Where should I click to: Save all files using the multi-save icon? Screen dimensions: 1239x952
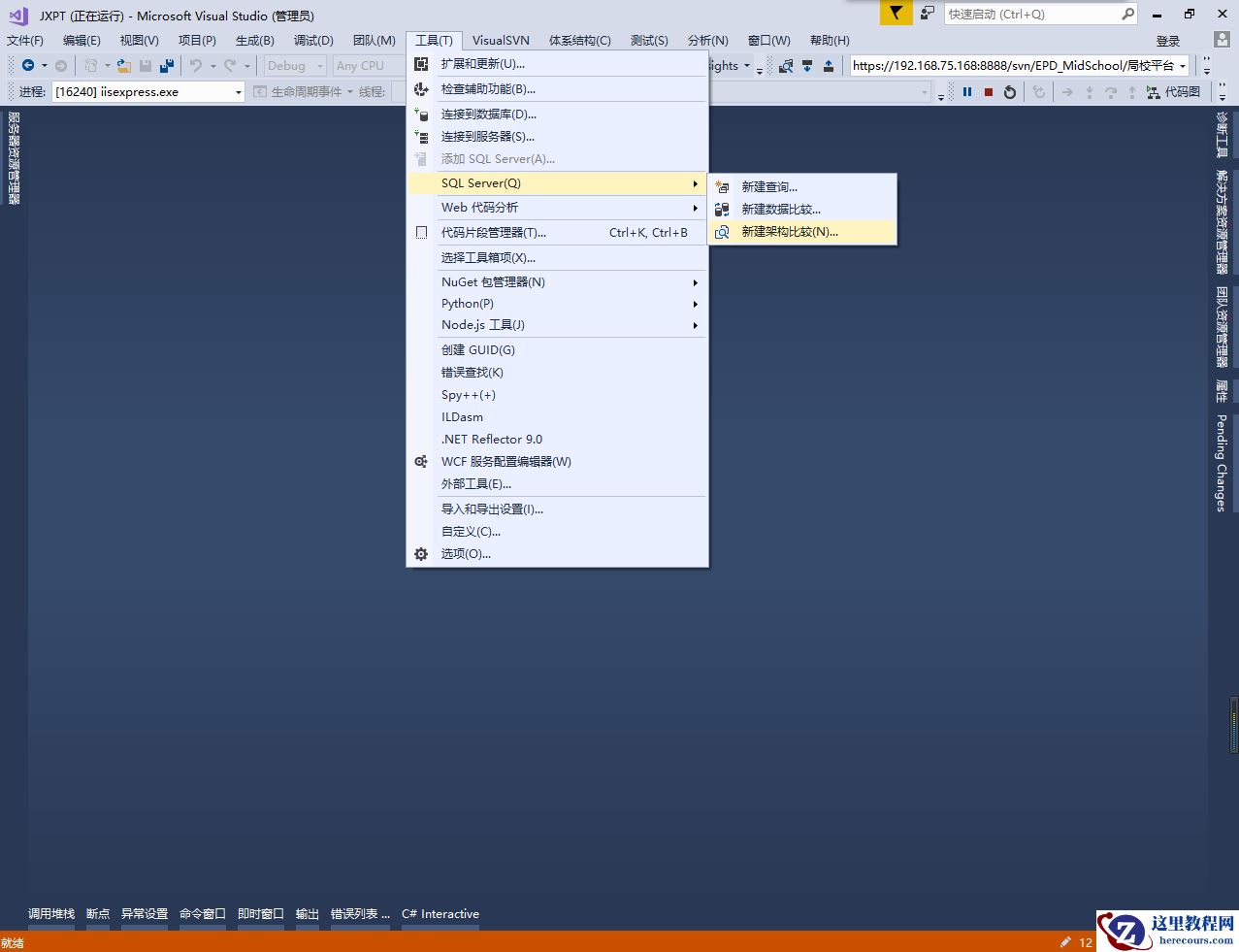[x=166, y=64]
